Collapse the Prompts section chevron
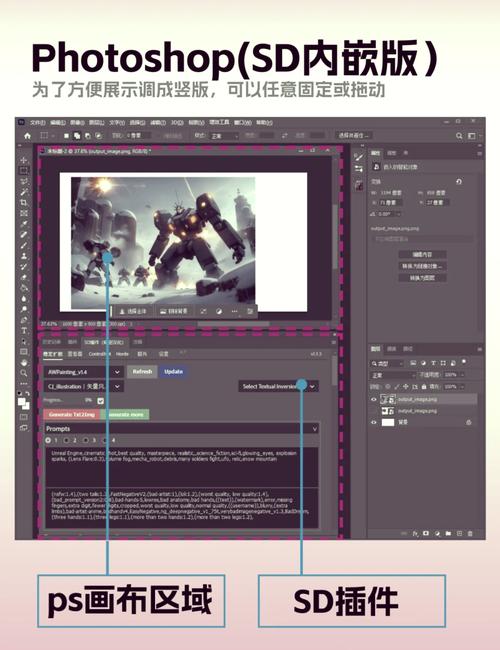Image resolution: width=500 pixels, height=650 pixels. coord(314,429)
